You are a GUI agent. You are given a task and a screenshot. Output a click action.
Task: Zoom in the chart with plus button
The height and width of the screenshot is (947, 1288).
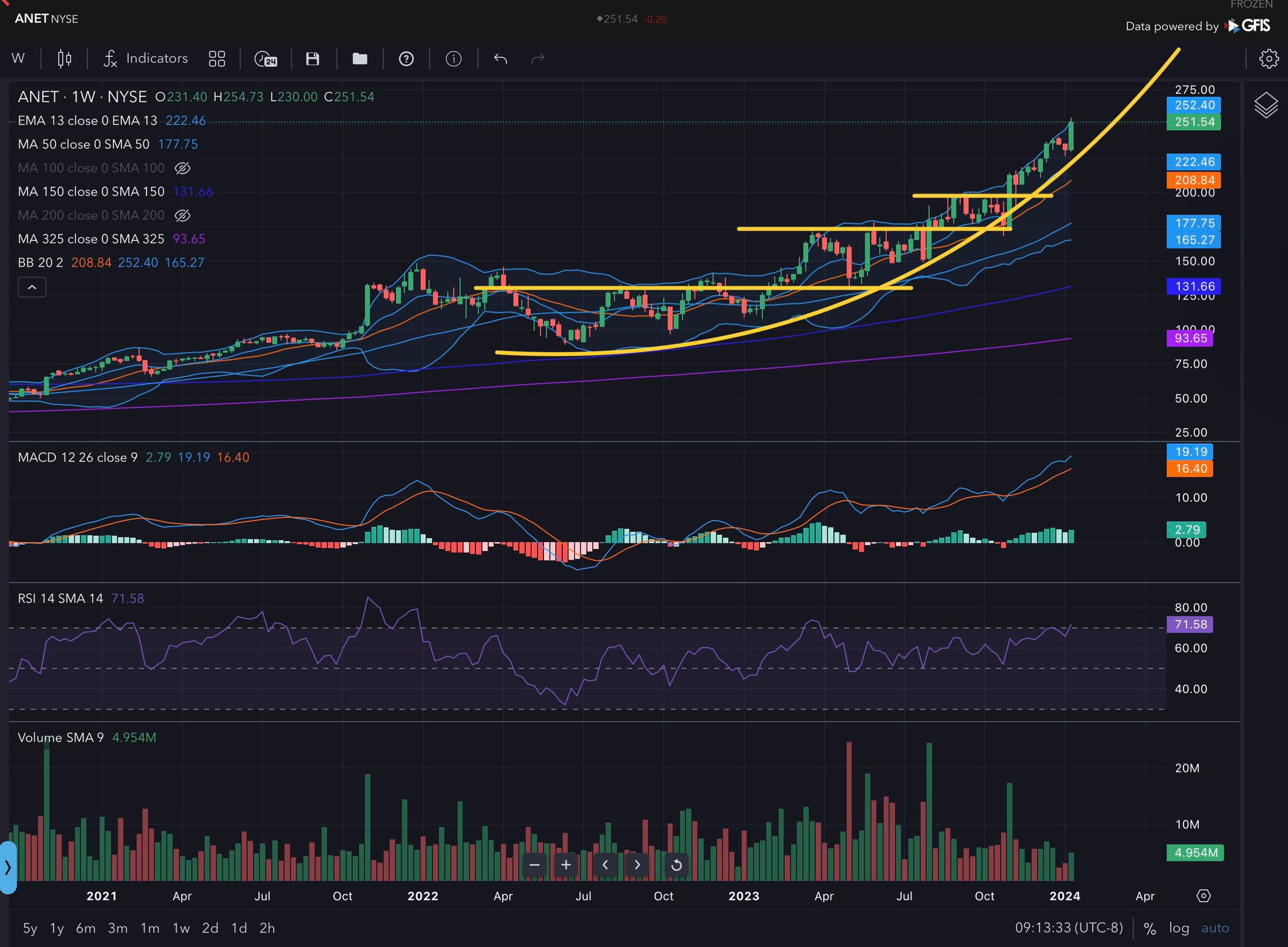pyautogui.click(x=566, y=865)
